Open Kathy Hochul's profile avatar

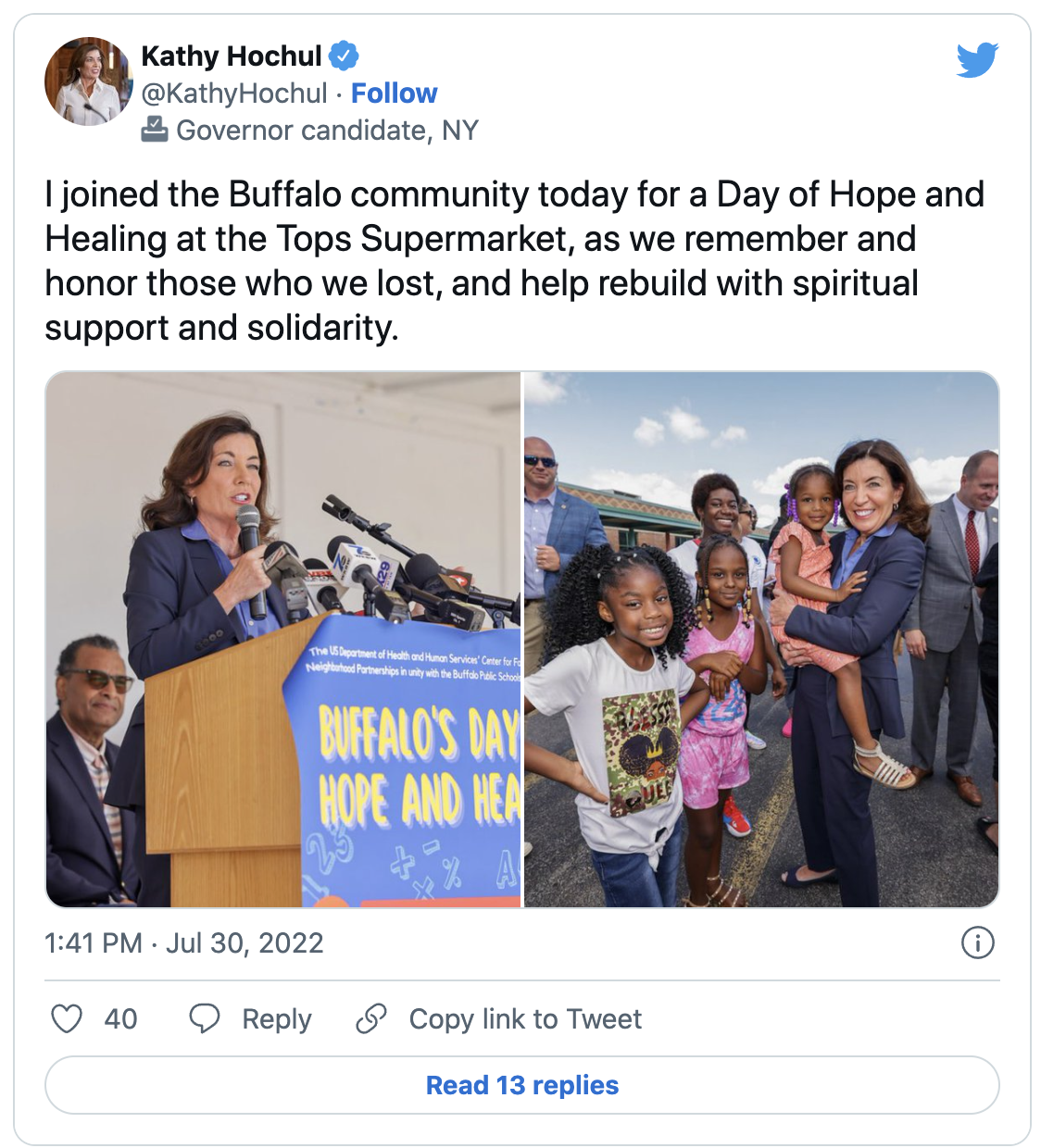point(89,81)
